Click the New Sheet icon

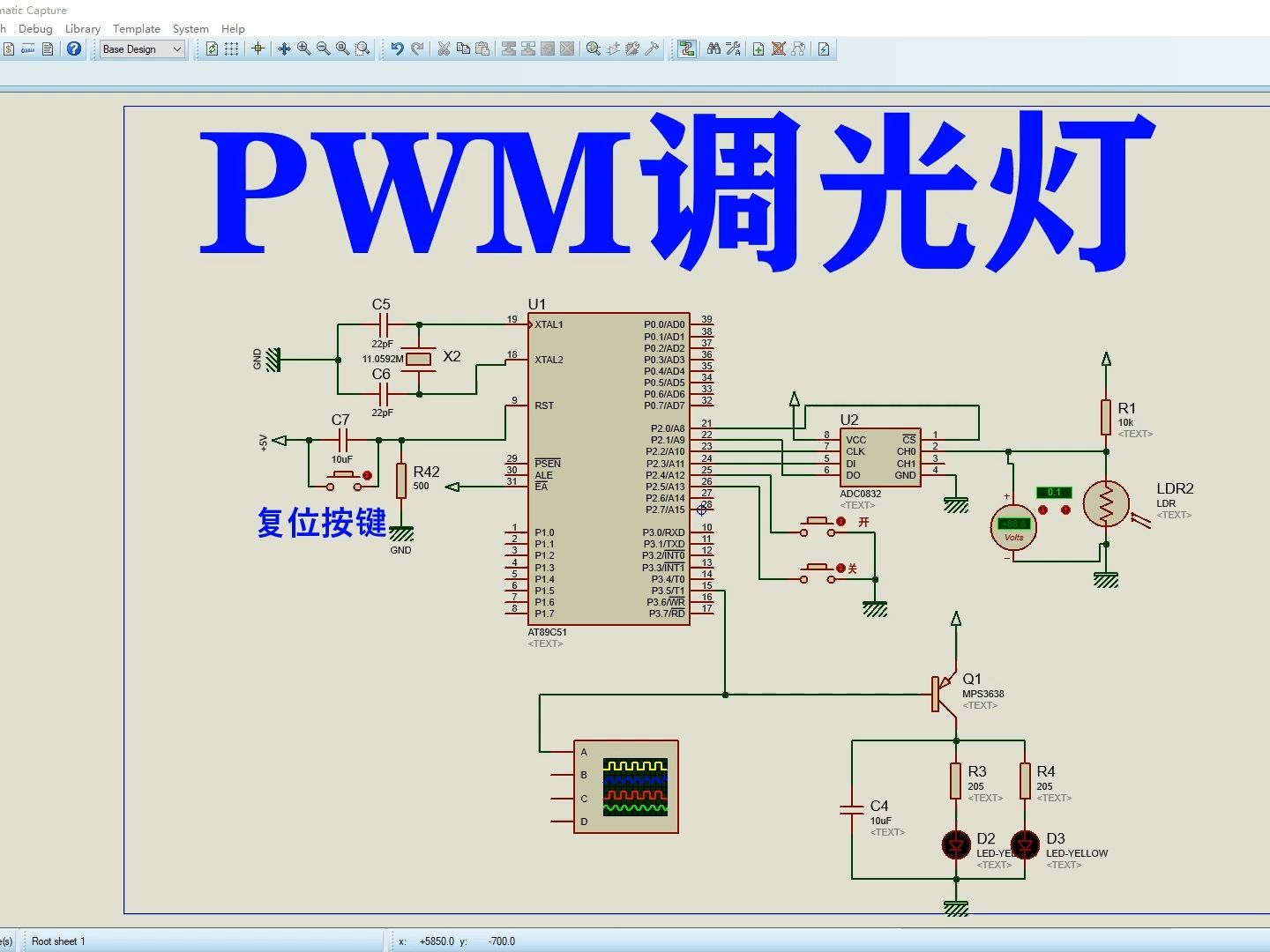[758, 49]
